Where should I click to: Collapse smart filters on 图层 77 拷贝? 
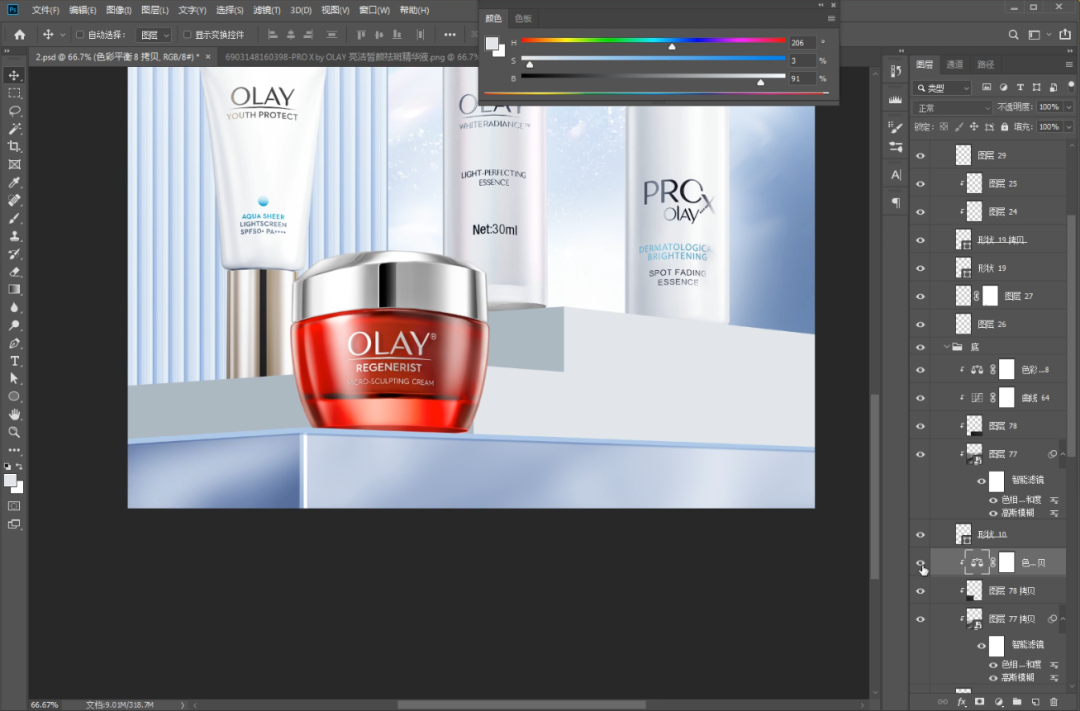tap(1062, 619)
